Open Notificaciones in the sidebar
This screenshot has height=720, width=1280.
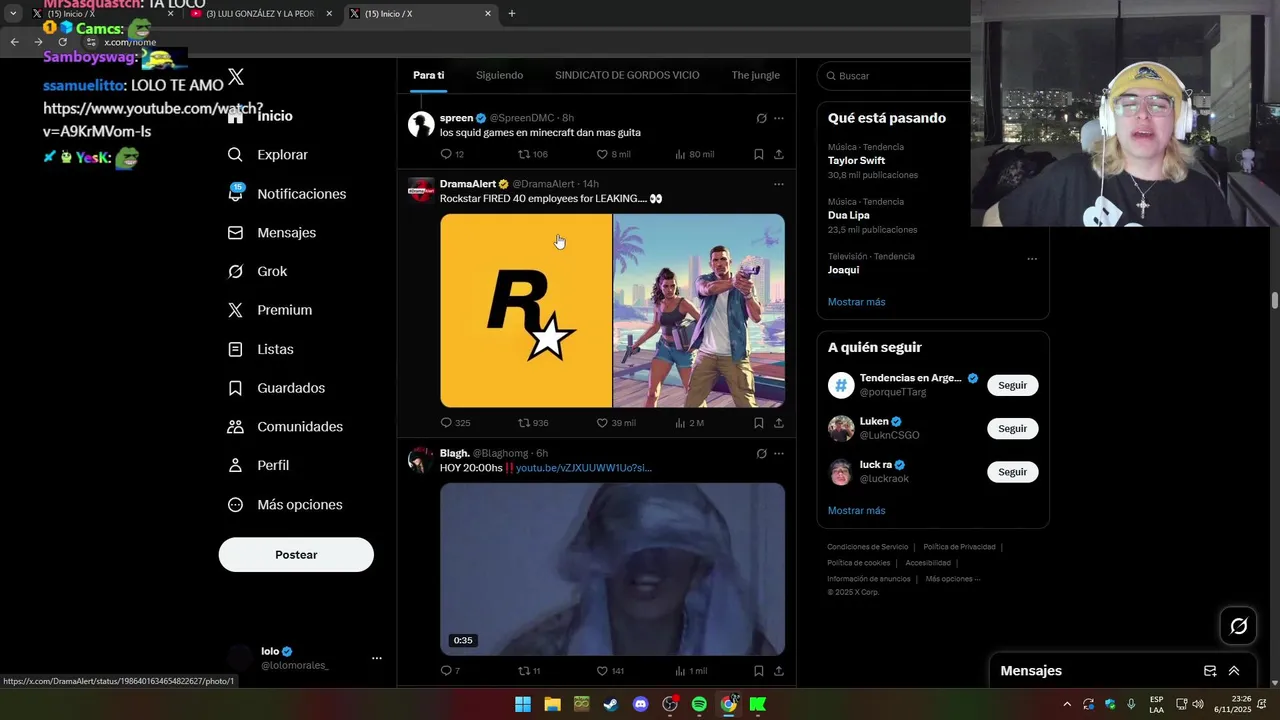[x=287, y=194]
